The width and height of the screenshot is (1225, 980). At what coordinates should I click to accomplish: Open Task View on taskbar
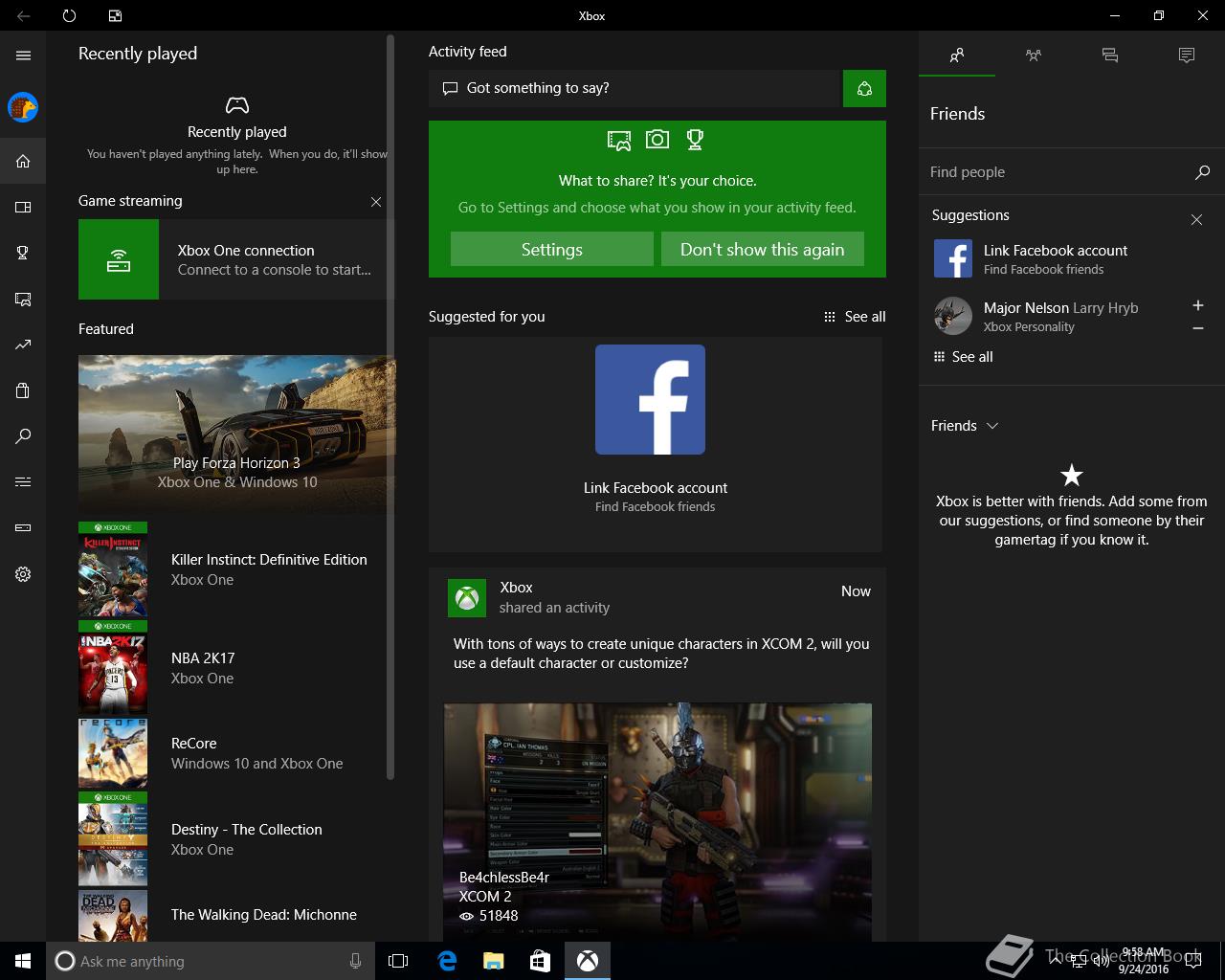(x=398, y=961)
